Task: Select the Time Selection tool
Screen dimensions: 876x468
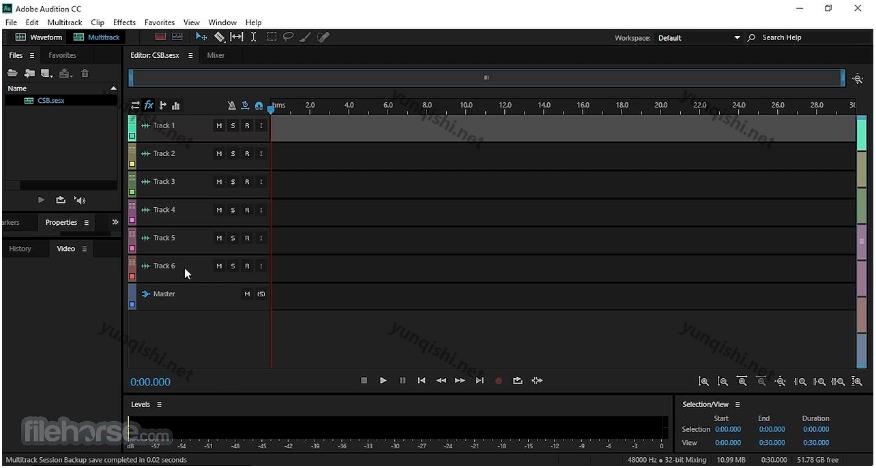Action: pos(253,37)
